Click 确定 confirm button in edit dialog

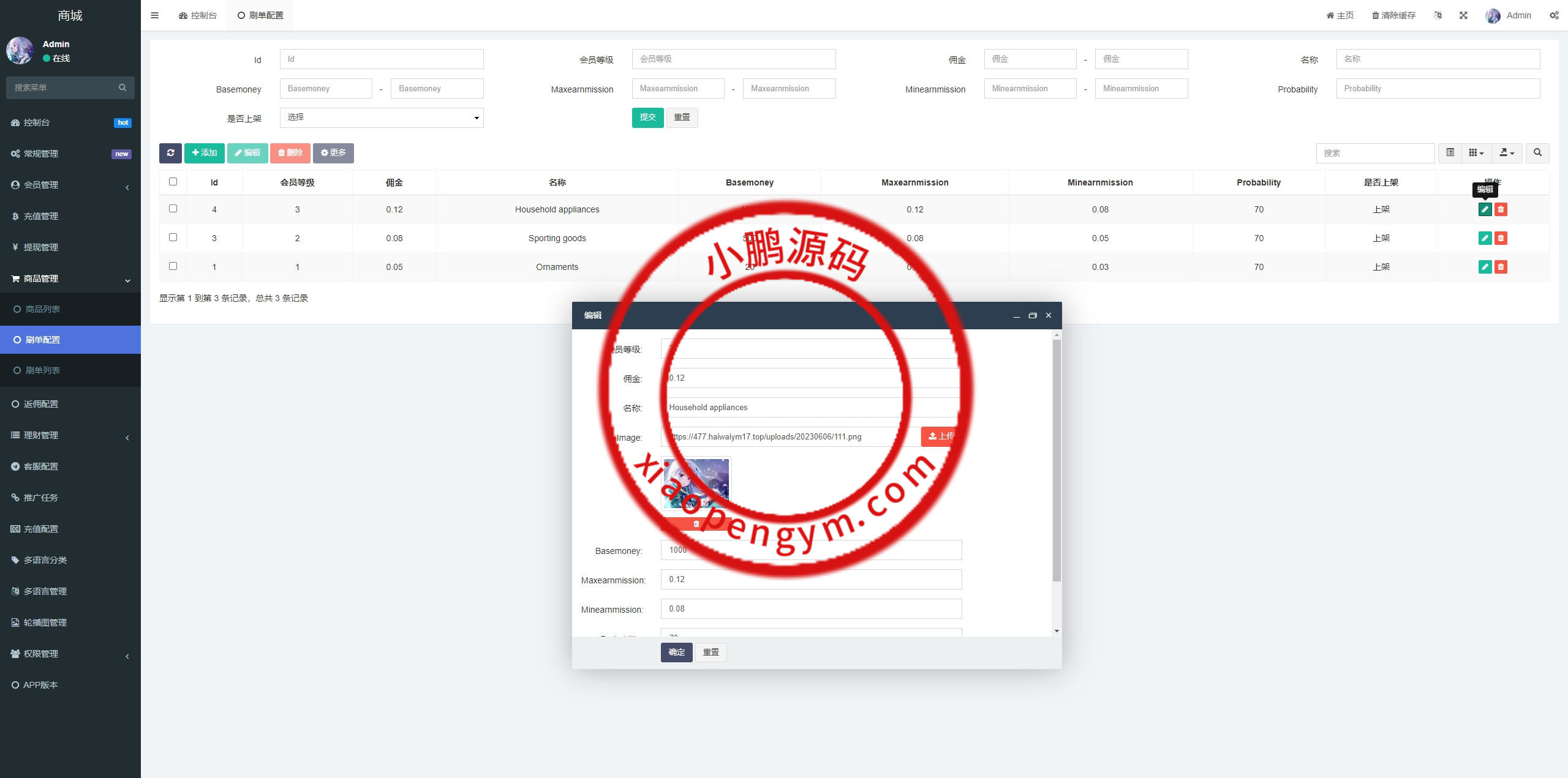click(676, 653)
